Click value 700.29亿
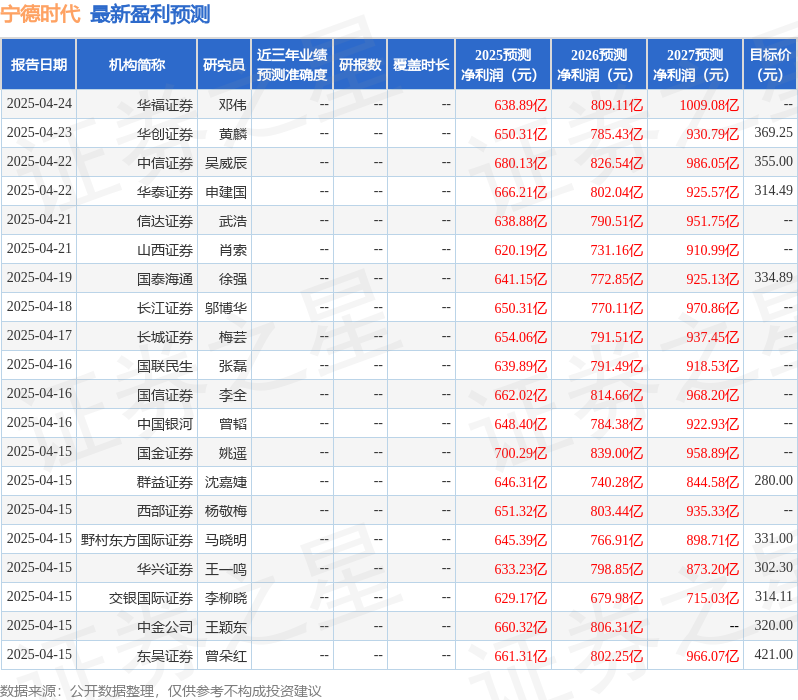798x700 pixels. 521,453
